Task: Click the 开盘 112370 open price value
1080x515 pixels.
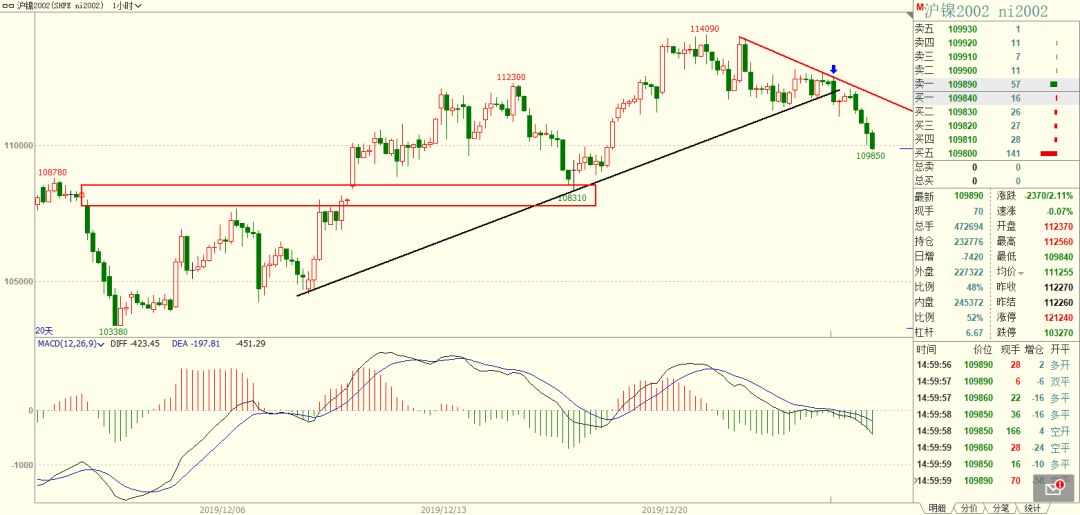Action: (1059, 226)
